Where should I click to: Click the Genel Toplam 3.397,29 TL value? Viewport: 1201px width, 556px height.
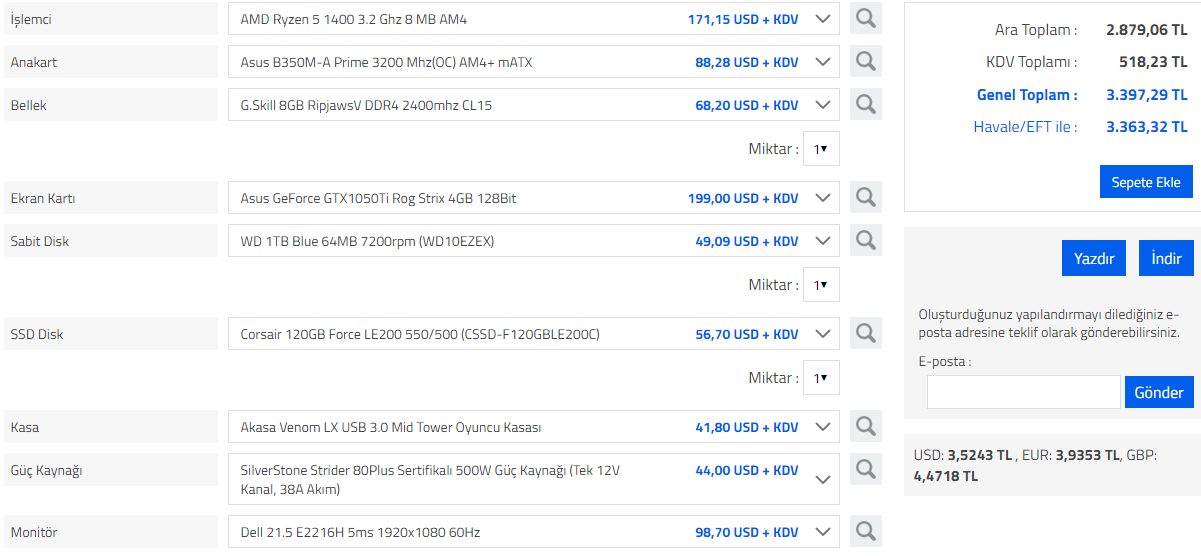coord(1147,95)
